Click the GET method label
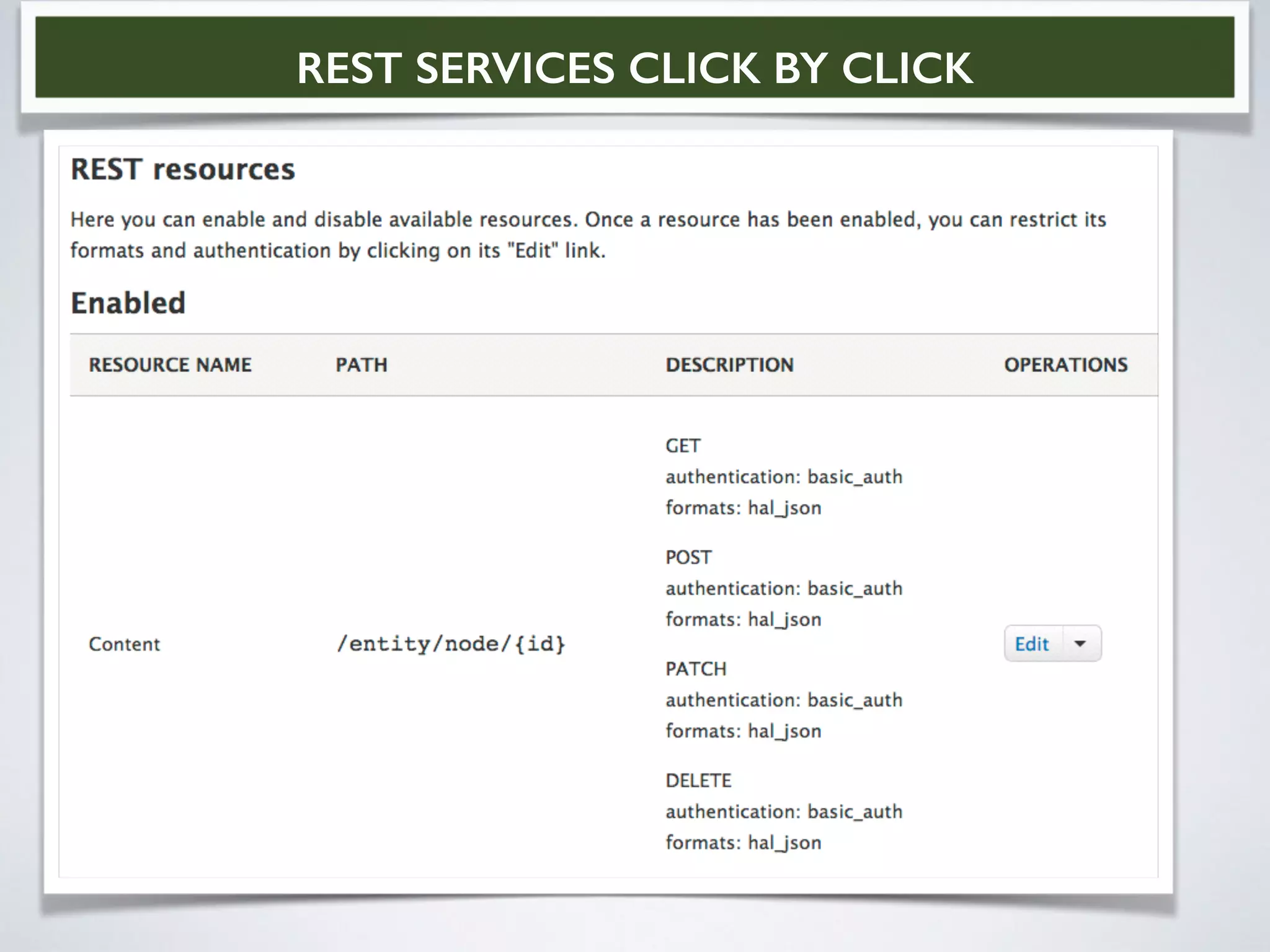 683,446
